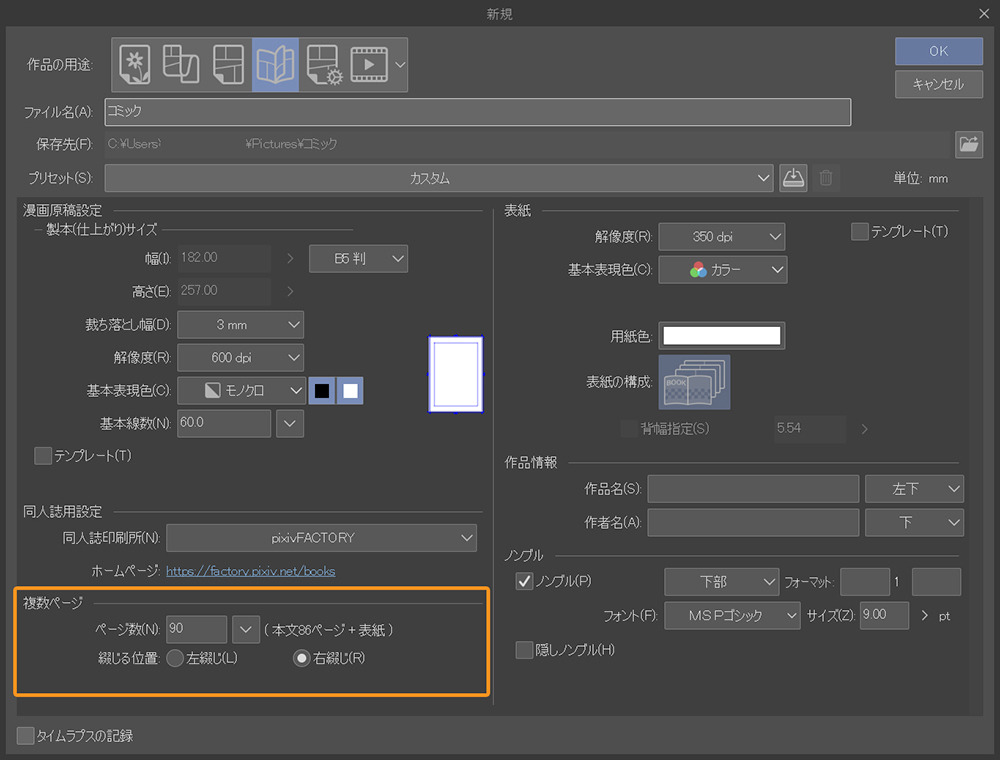Open the author position 下 dropdown

(x=914, y=523)
